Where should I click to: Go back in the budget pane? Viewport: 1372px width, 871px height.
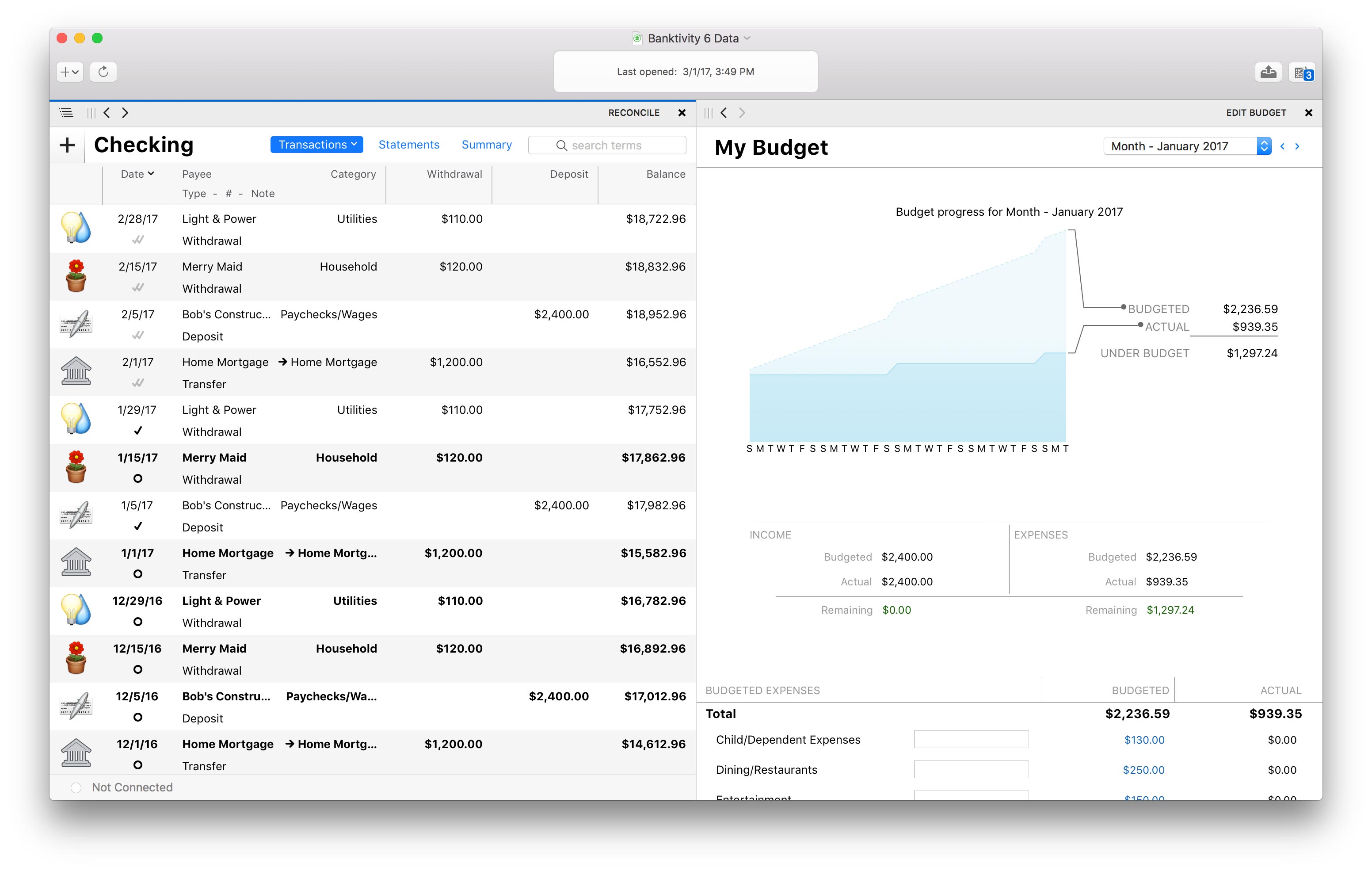[724, 113]
